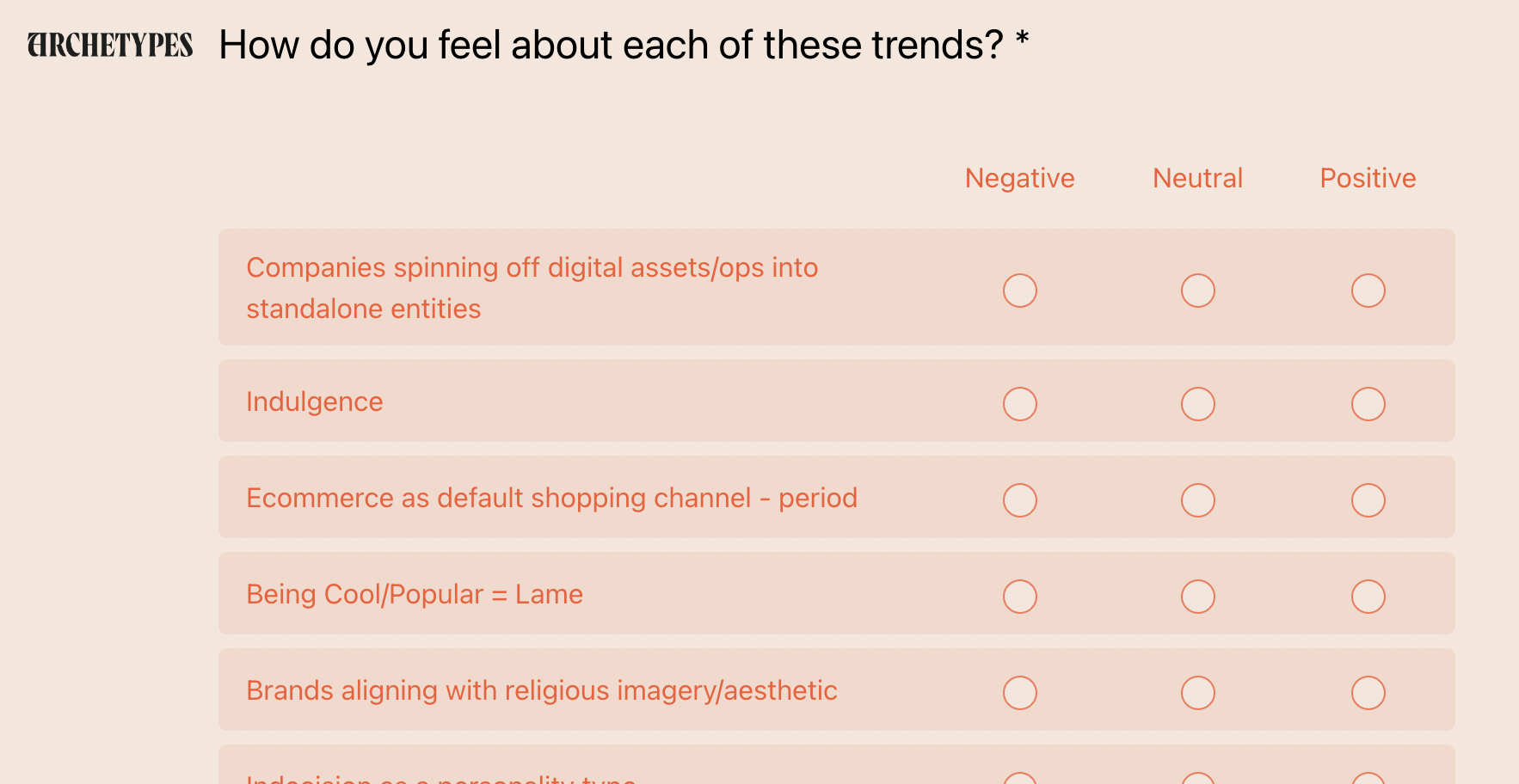Rate Being Cool/Popular = Lame as Positive
1519x784 pixels.
(x=1368, y=597)
